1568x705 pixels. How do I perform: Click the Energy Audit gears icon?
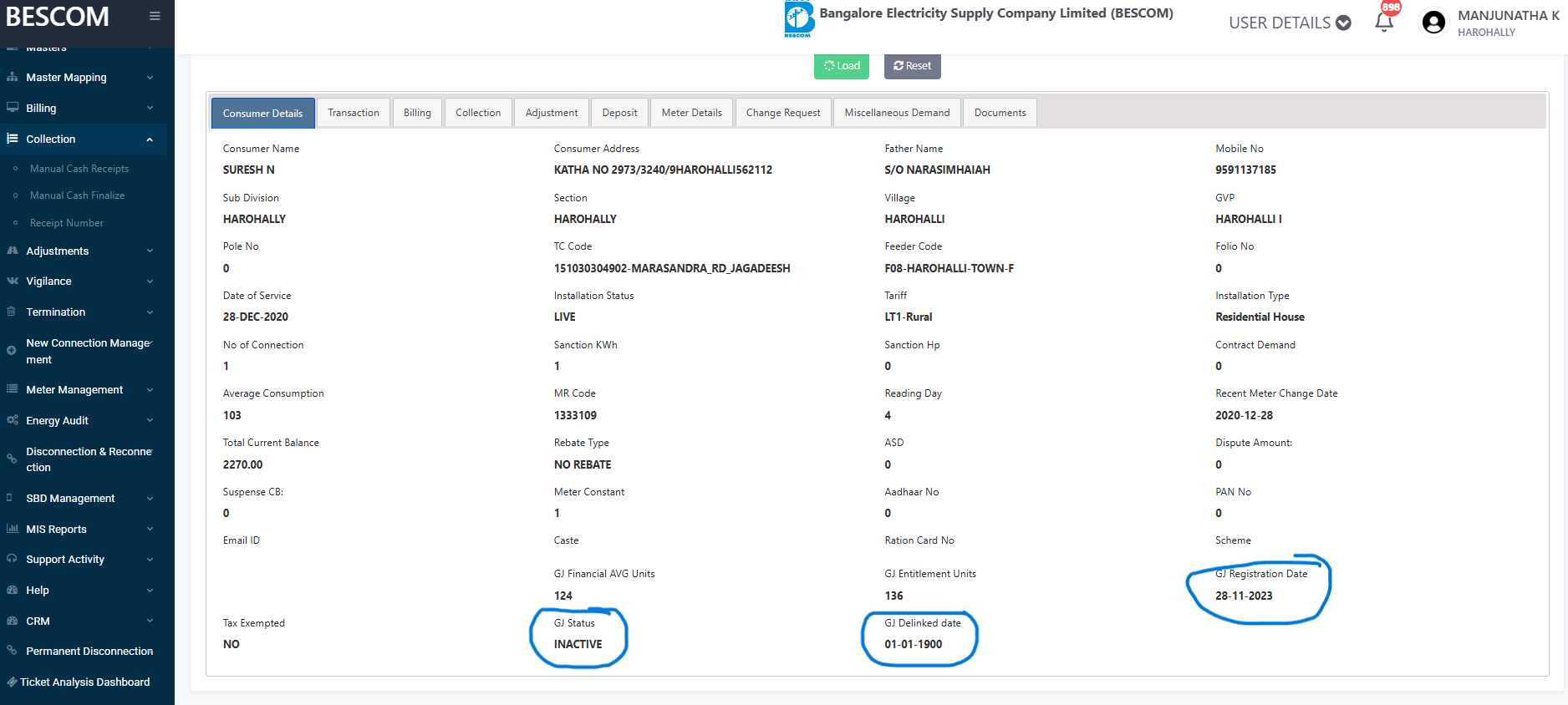[13, 420]
